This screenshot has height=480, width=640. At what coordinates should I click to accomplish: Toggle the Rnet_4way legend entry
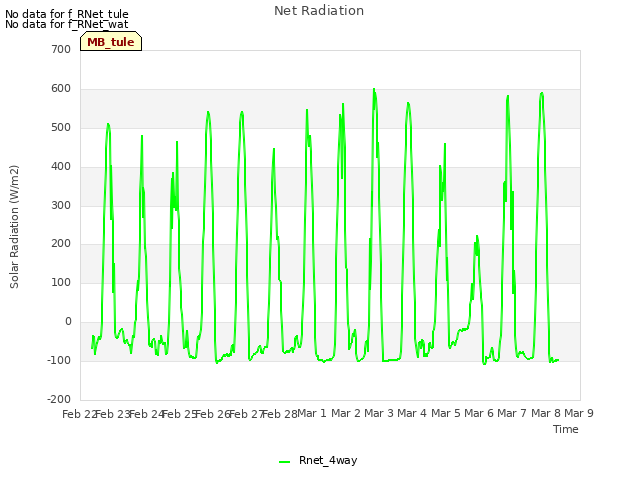(x=318, y=460)
